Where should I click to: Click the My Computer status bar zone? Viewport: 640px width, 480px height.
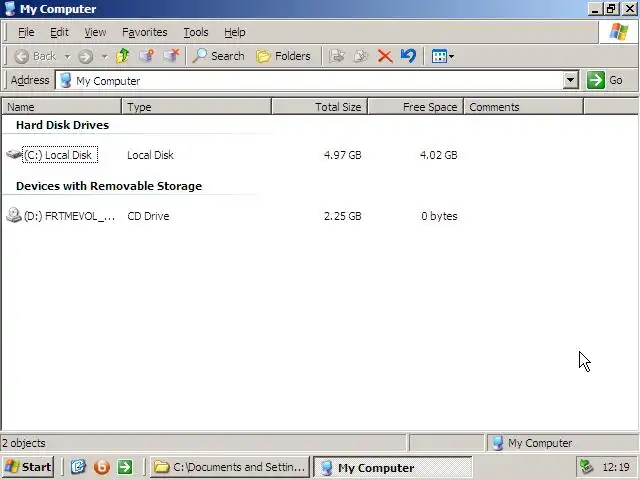562,443
